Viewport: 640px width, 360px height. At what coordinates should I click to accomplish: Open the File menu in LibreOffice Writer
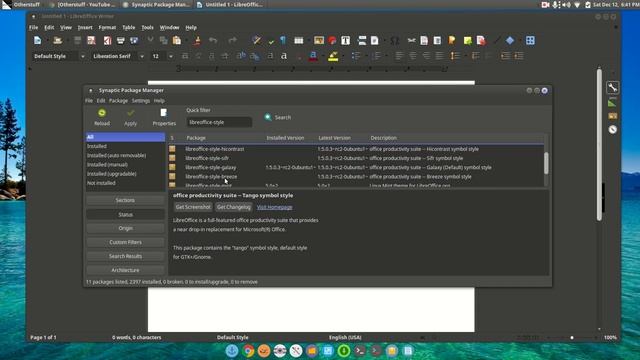[x=33, y=27]
